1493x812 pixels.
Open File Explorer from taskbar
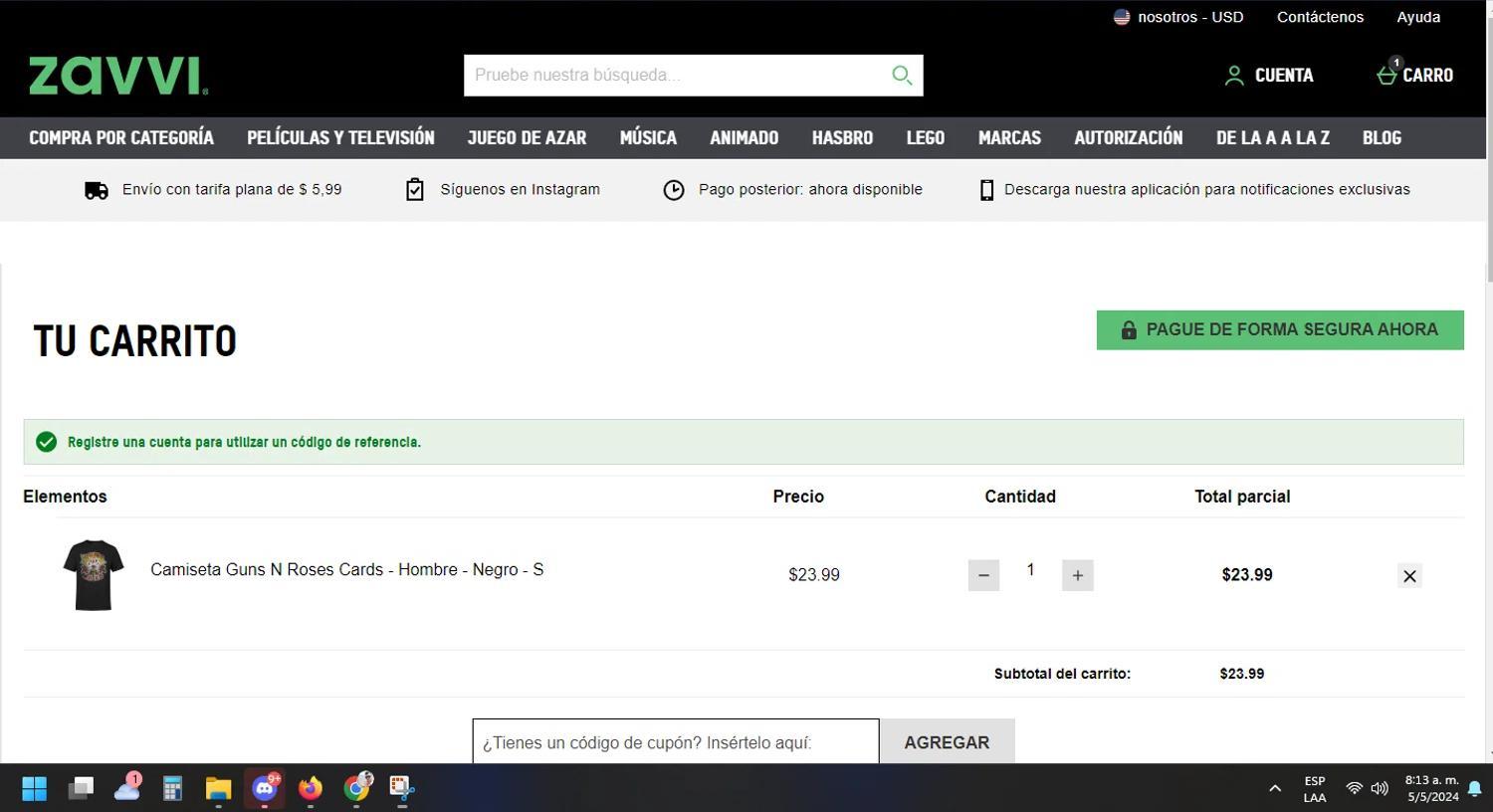point(218,789)
